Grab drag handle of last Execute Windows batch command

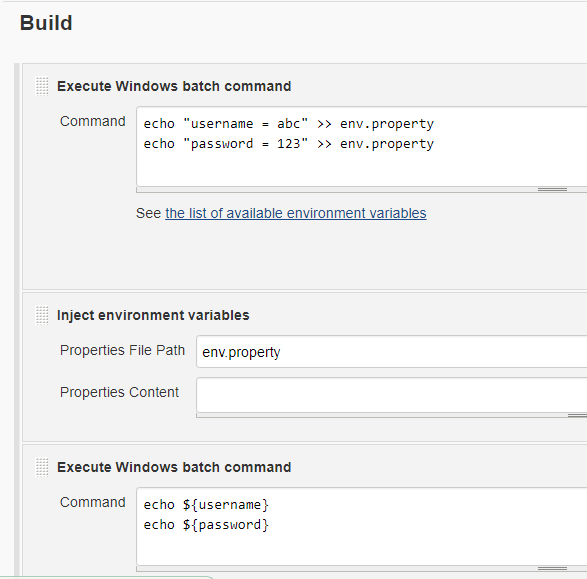(x=42, y=467)
